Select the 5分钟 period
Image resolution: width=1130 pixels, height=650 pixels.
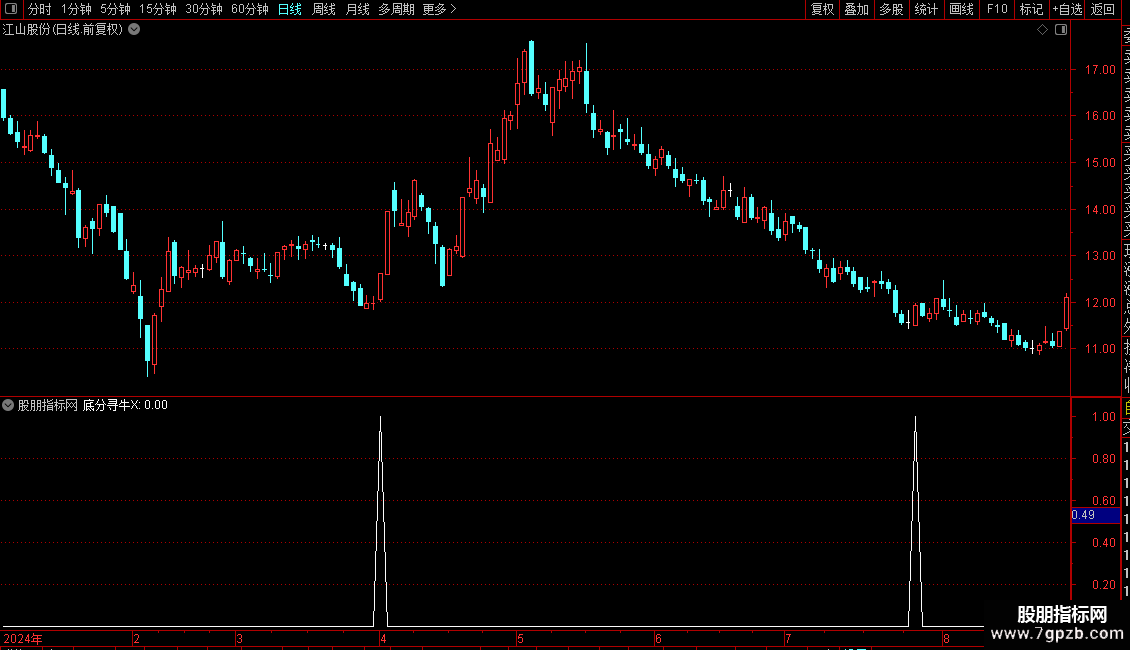115,9
